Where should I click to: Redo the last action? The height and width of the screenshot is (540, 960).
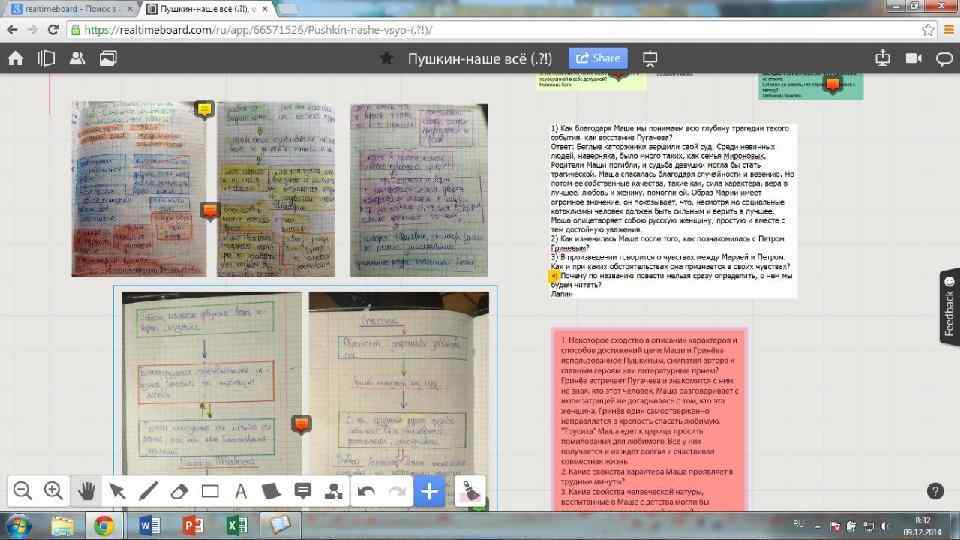397,491
